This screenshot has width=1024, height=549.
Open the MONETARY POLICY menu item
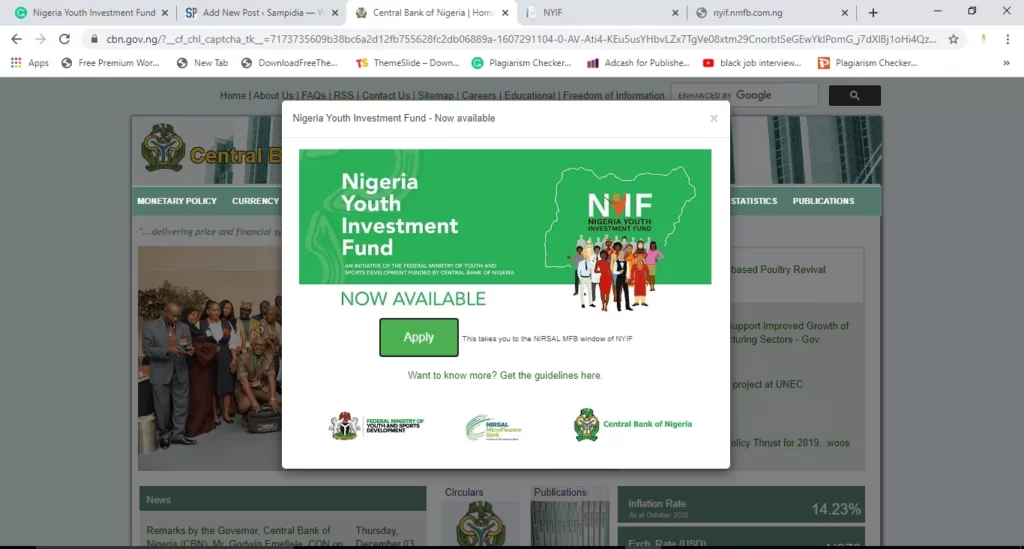click(177, 201)
